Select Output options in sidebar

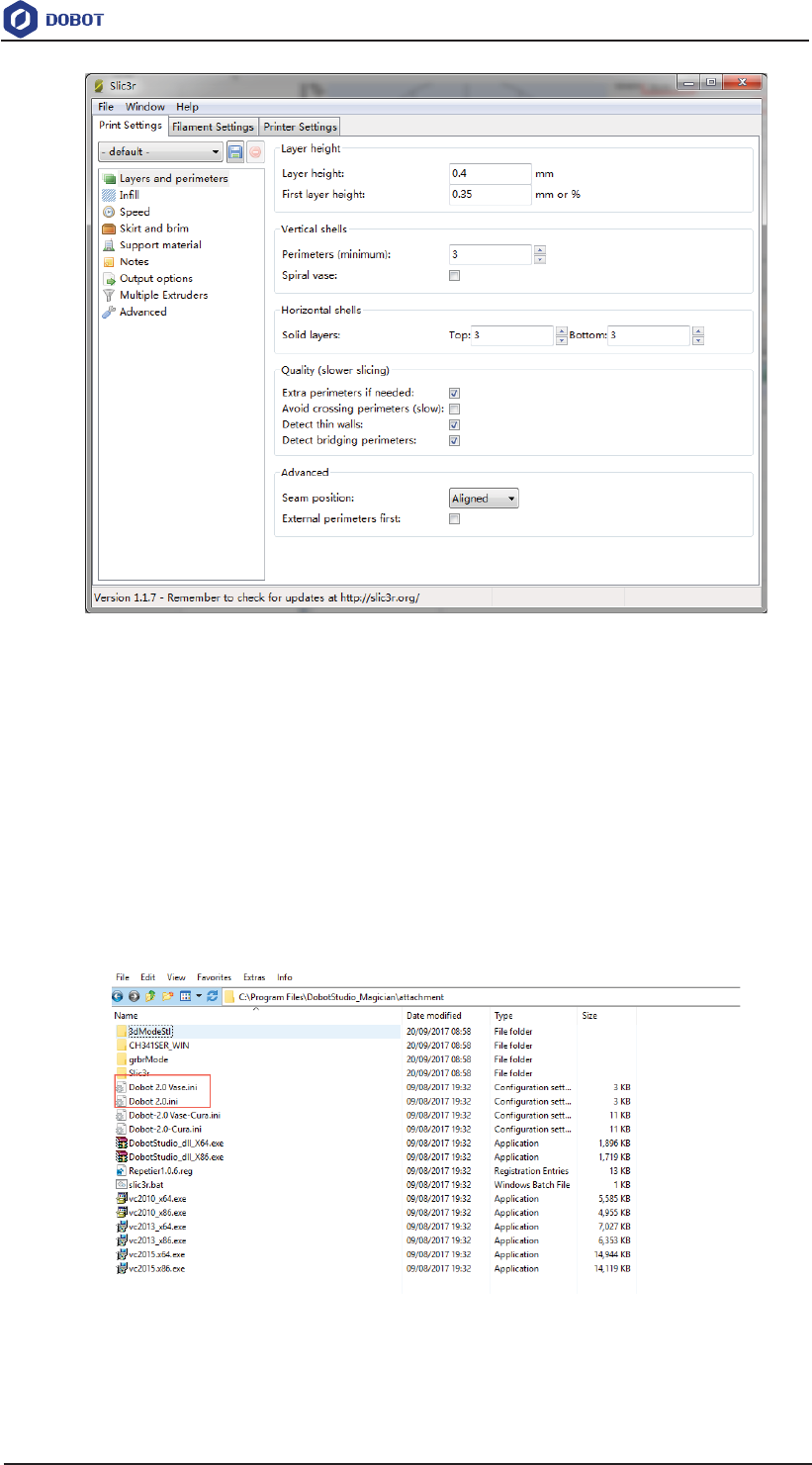148,278
